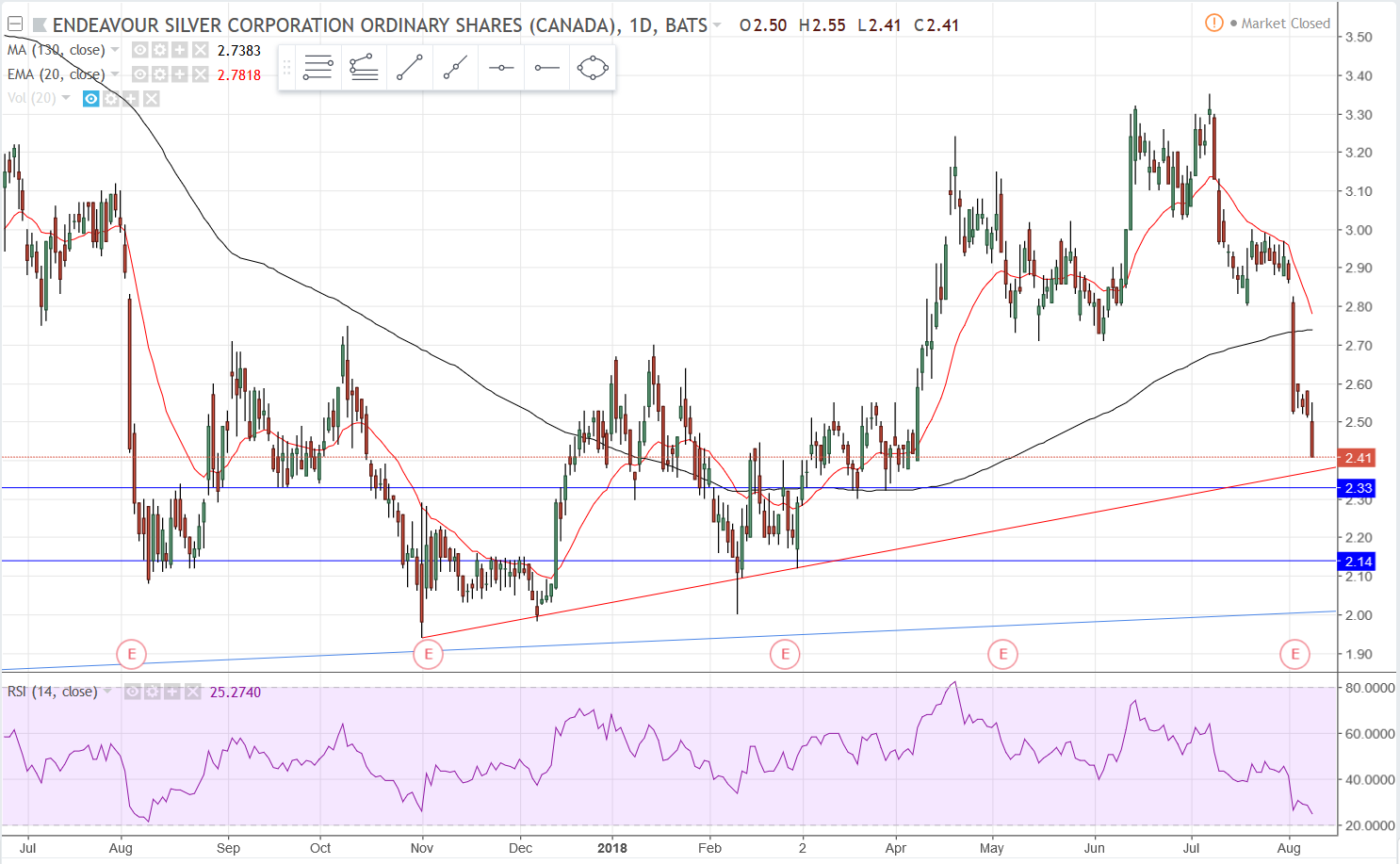Remove the EMA indicator with X icon
This screenshot has width=1400, height=864.
point(200,74)
